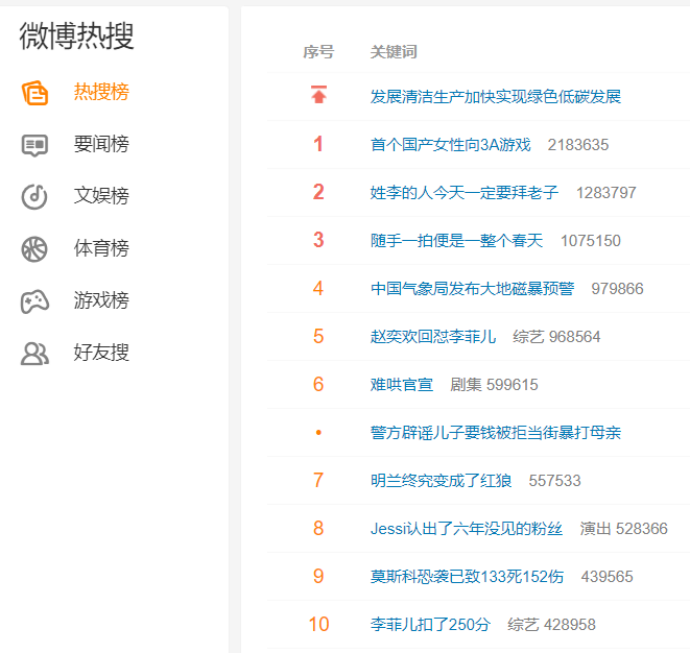This screenshot has height=653, width=690.
Task: Click rank number 3
Action: point(319,240)
